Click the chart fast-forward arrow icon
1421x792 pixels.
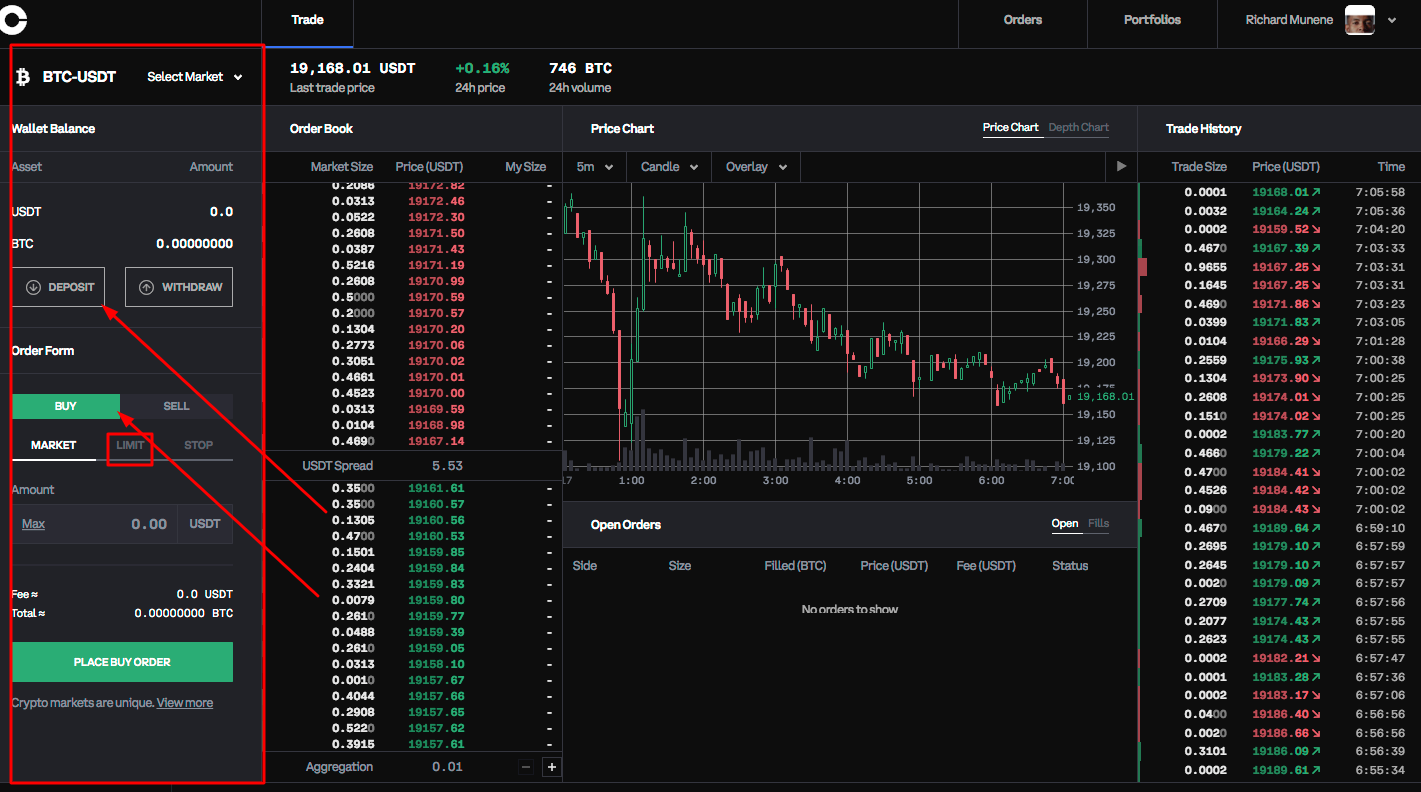coord(1121,166)
